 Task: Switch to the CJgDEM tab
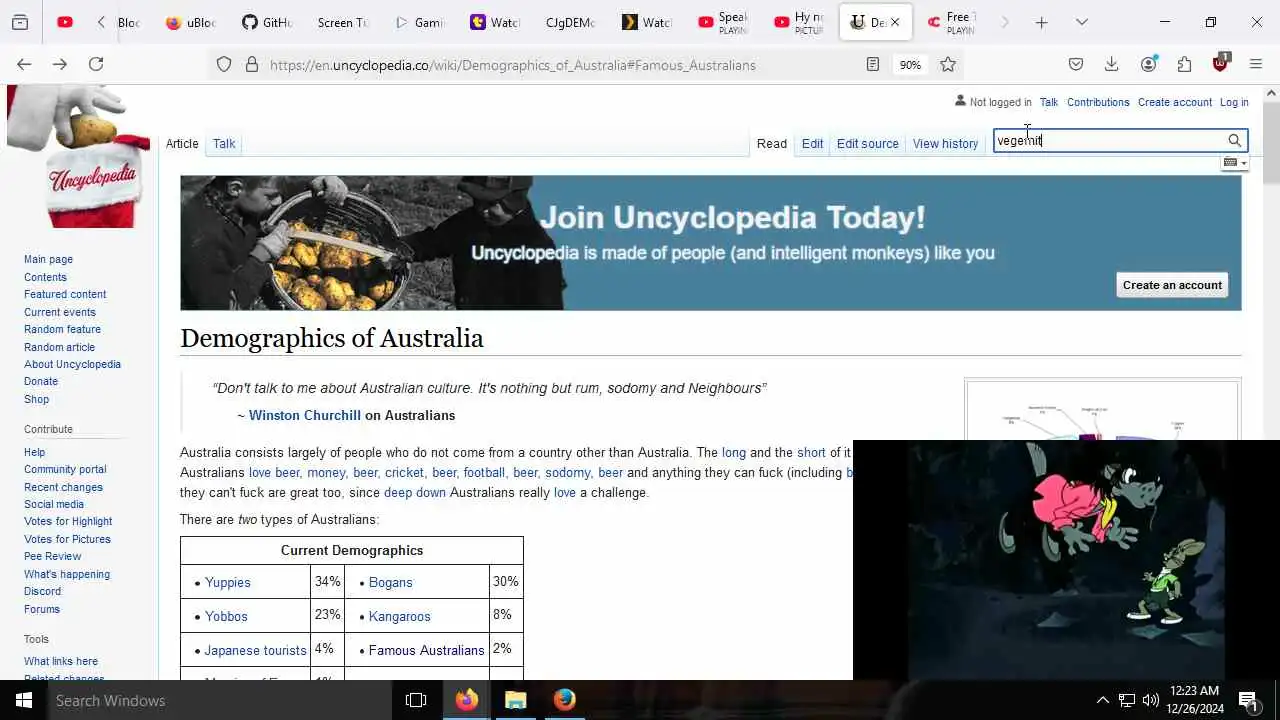570,22
